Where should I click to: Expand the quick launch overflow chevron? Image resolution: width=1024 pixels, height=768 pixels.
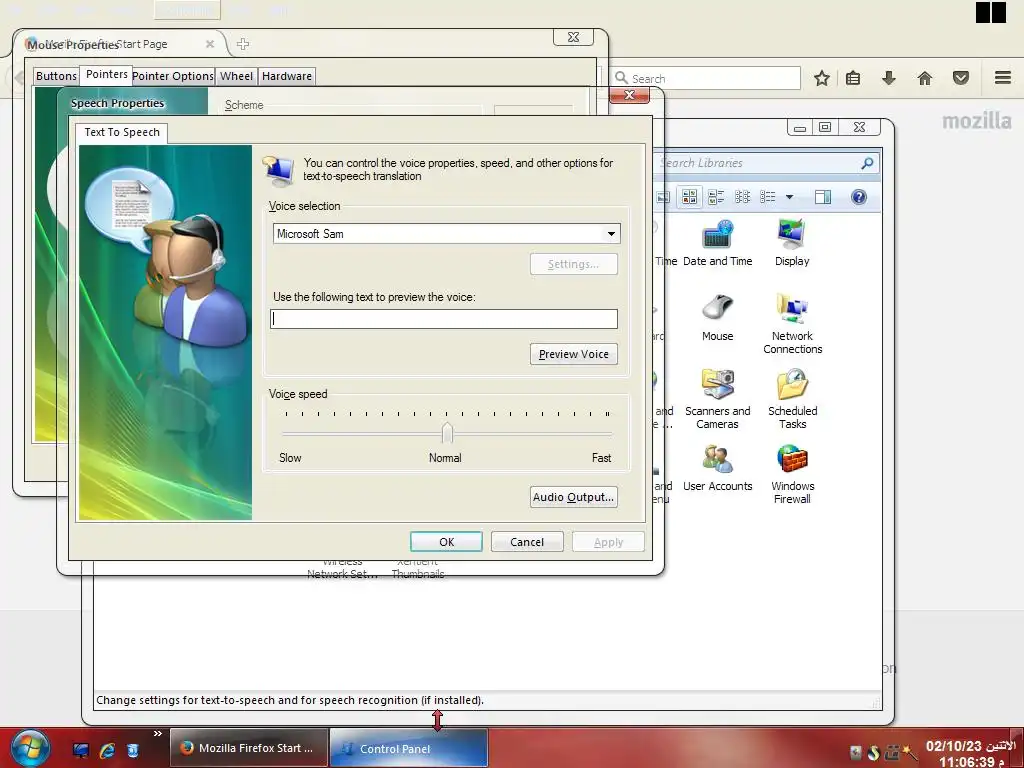coord(157,734)
